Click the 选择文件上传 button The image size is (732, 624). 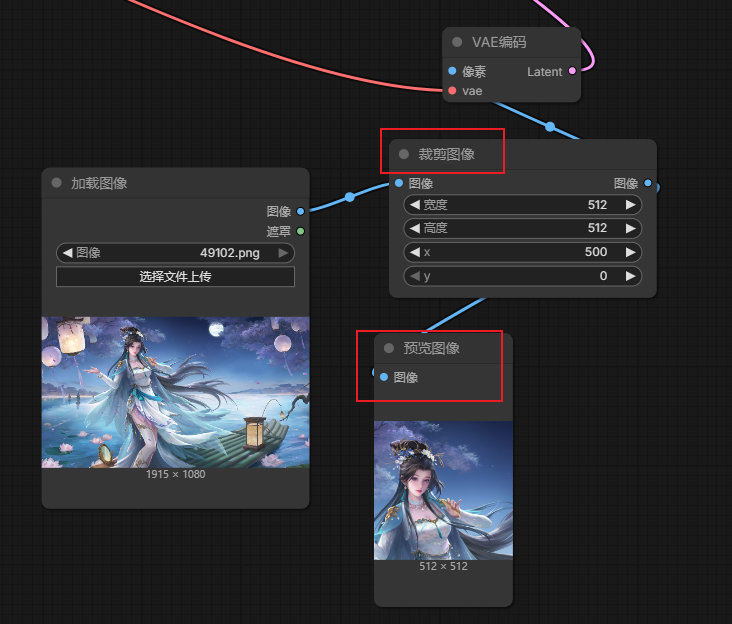pos(175,277)
